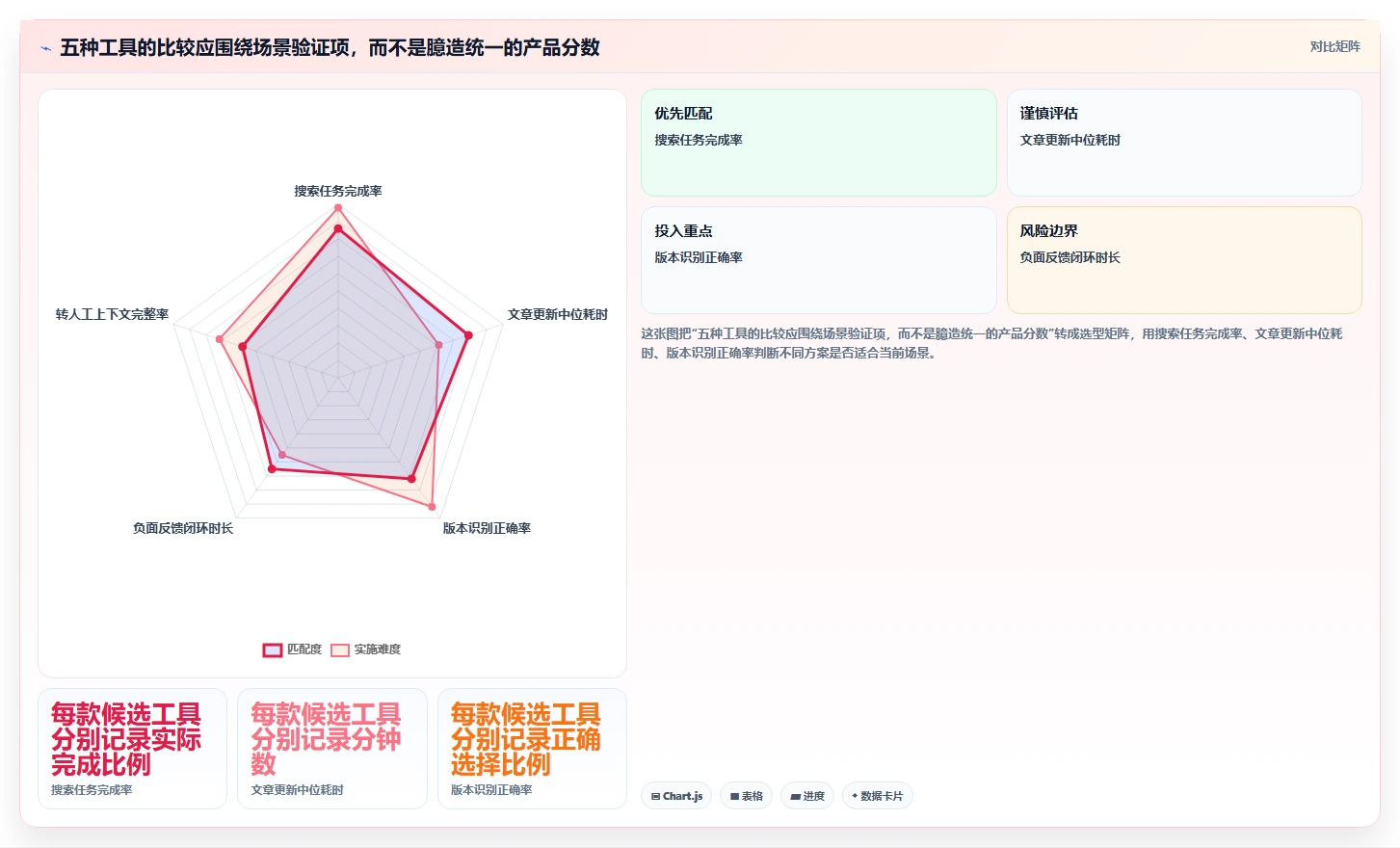
Task: Click the main title 五种工具的比较 heading
Action: pos(330,47)
